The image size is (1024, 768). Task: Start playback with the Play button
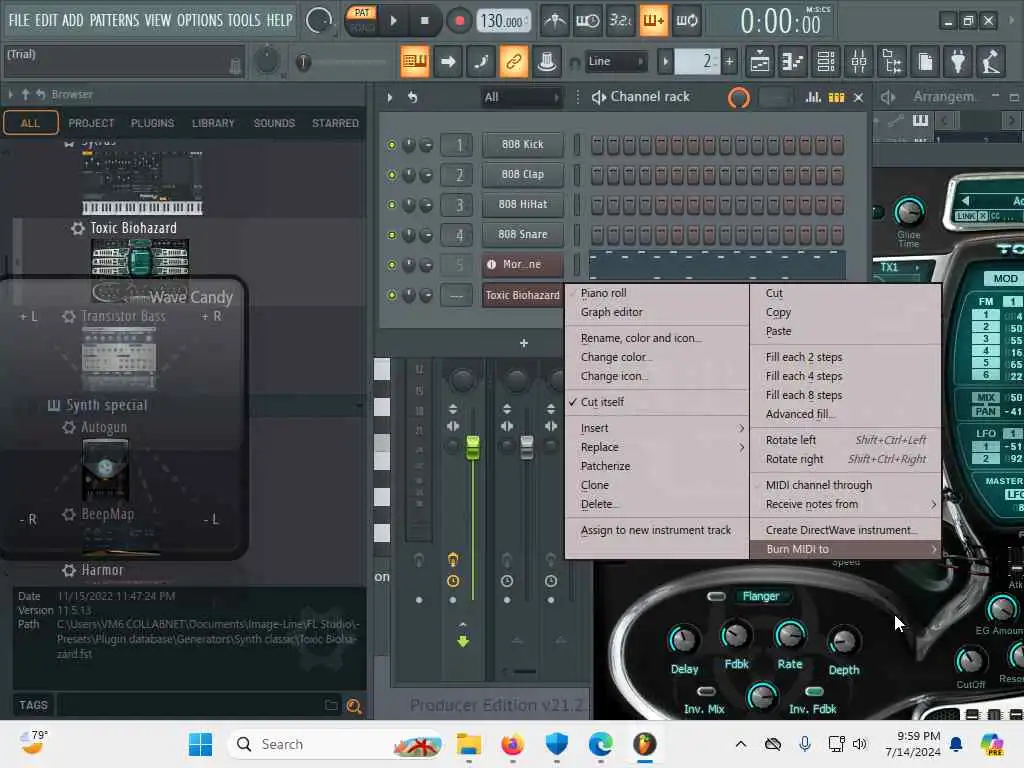(393, 21)
